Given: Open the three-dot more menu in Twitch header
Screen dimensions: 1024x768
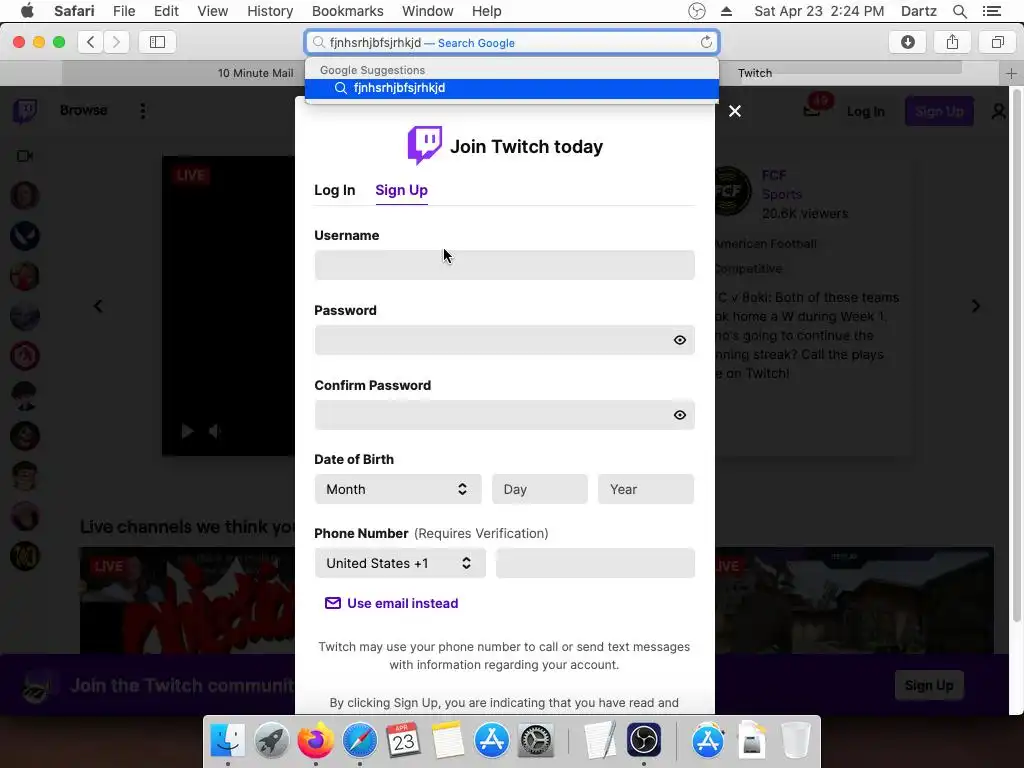Looking at the screenshot, I should [142, 110].
